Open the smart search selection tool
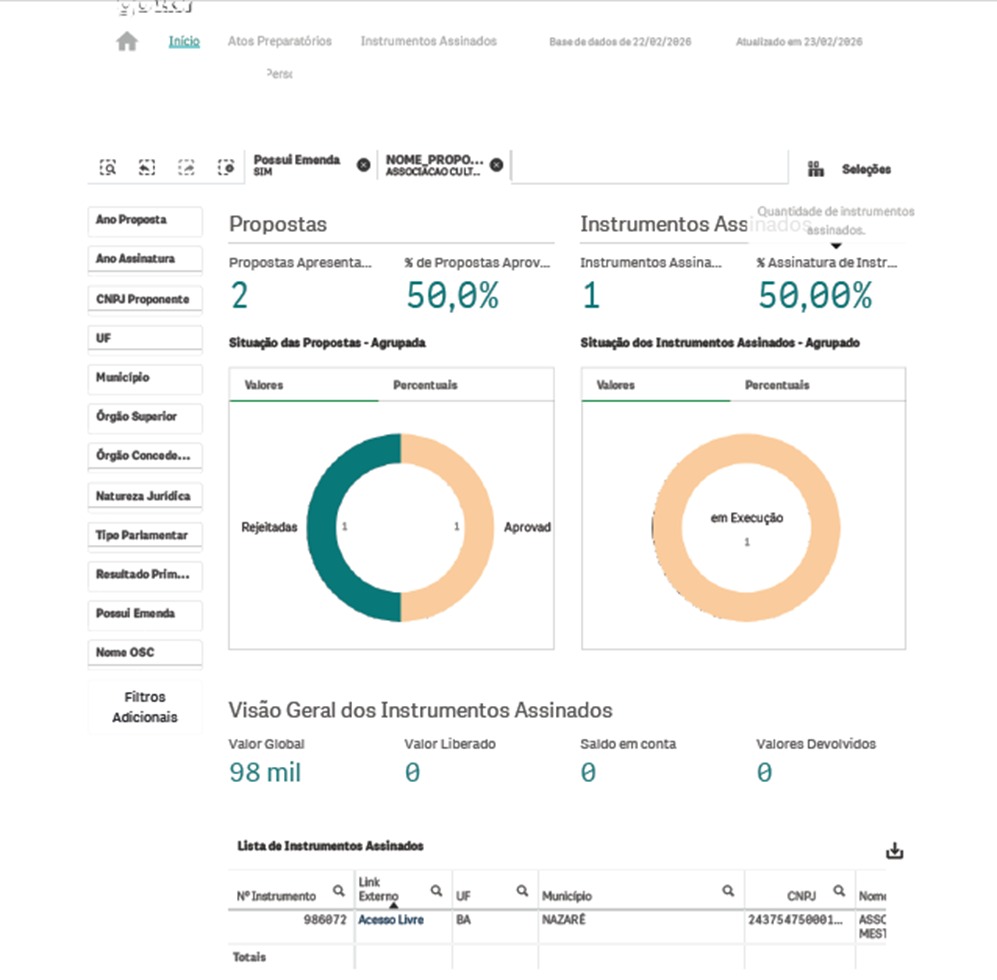 (108, 168)
